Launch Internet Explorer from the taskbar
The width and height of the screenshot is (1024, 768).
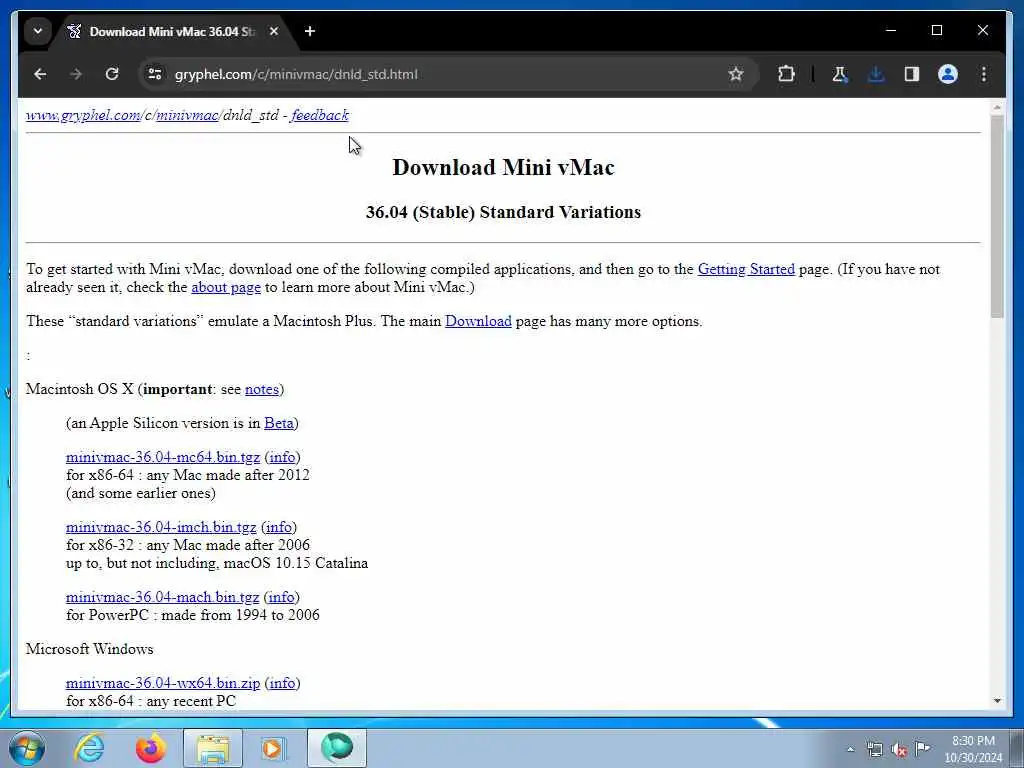click(89, 748)
